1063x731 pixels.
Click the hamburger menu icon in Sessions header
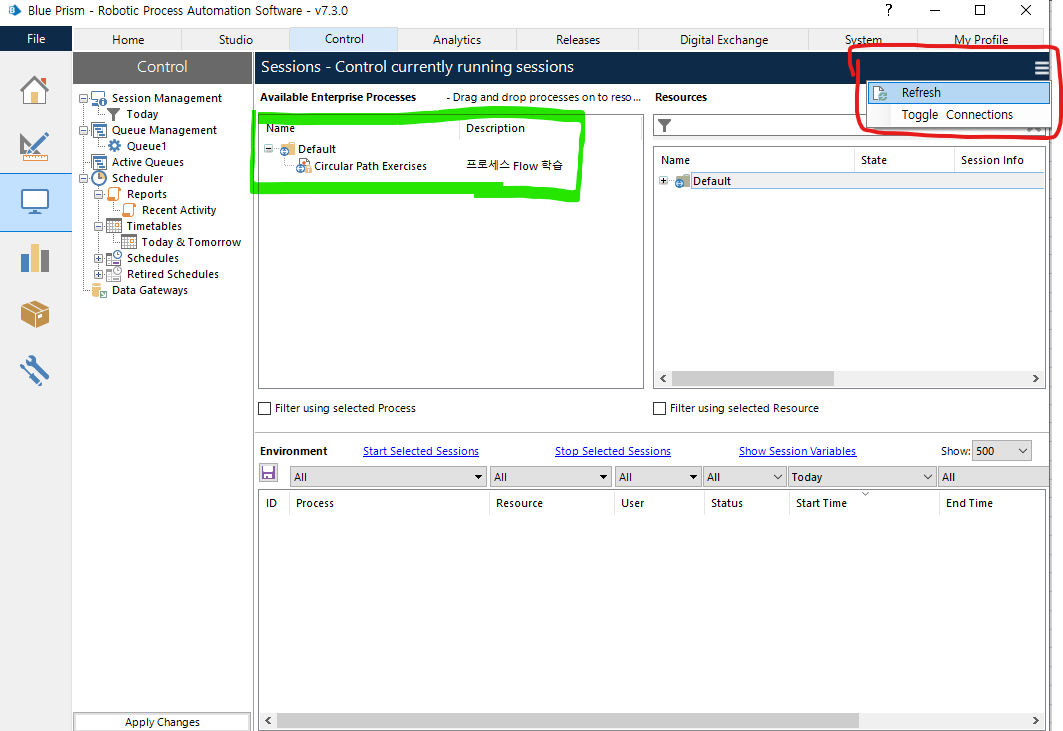pos(1041,68)
